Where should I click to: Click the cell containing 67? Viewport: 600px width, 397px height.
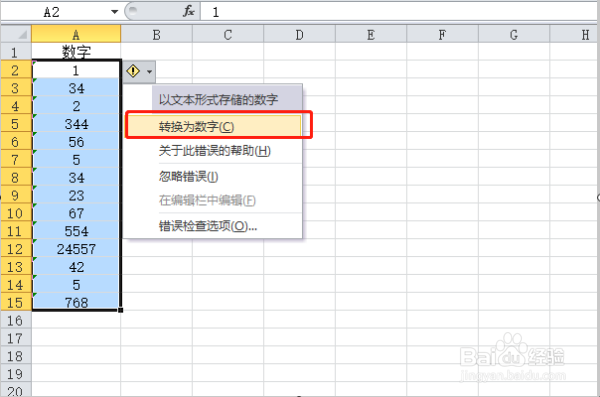point(76,213)
